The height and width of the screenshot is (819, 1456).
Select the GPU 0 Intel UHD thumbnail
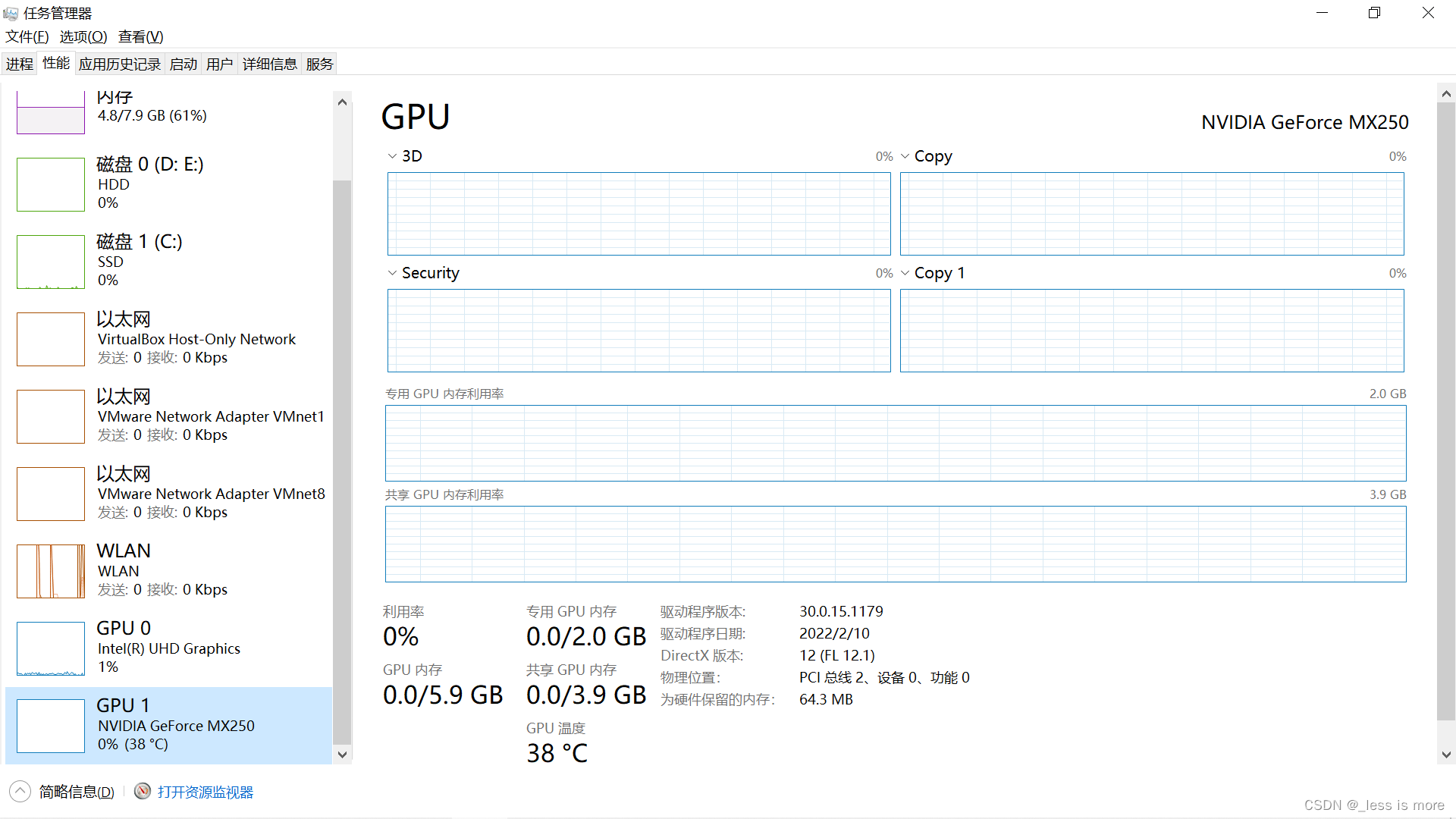click(x=51, y=648)
